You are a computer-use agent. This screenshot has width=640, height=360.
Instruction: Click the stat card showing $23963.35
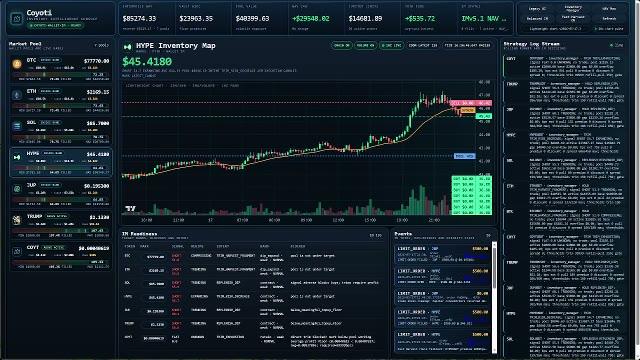coord(204,18)
